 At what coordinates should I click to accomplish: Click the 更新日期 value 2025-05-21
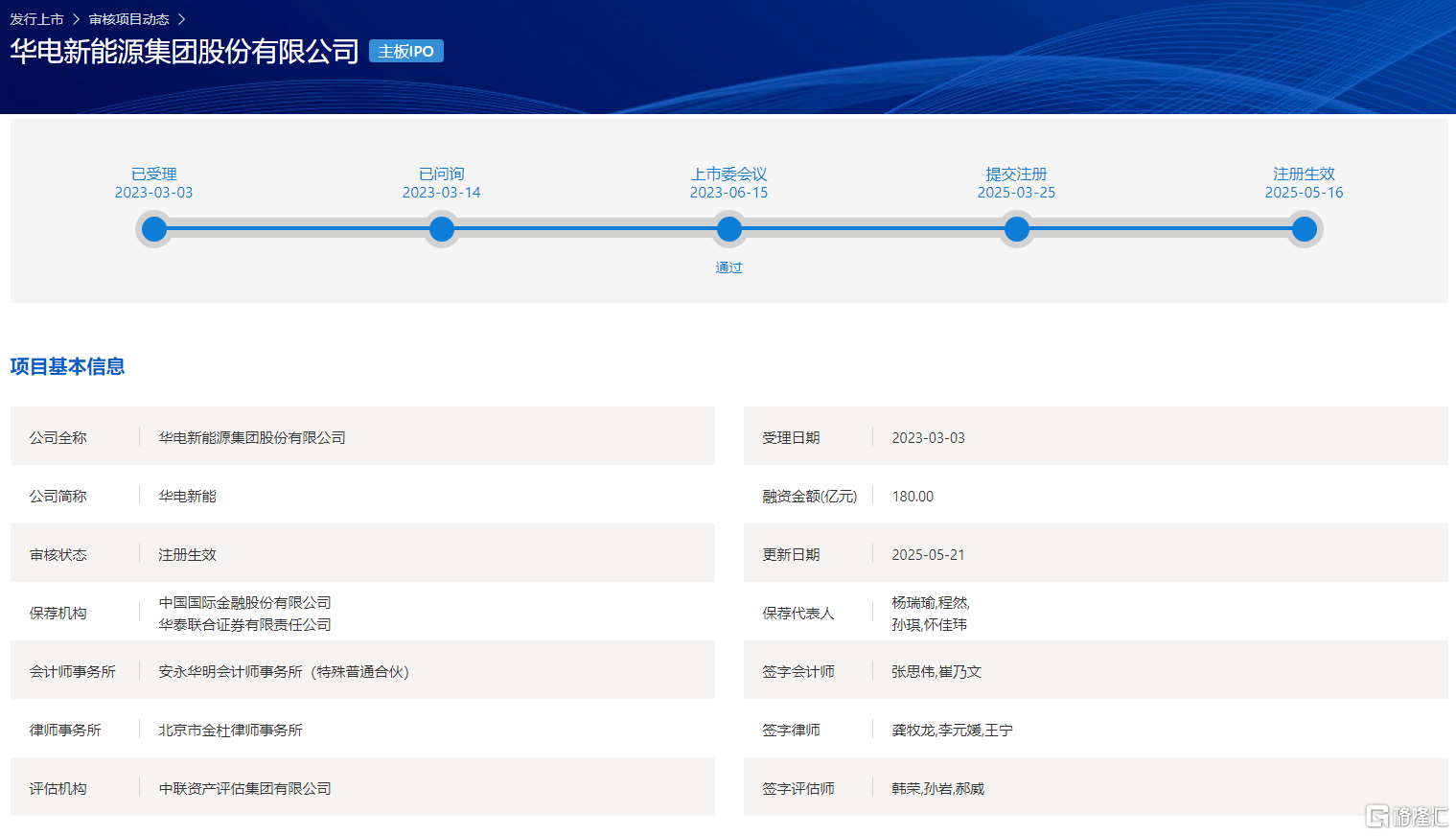929,554
